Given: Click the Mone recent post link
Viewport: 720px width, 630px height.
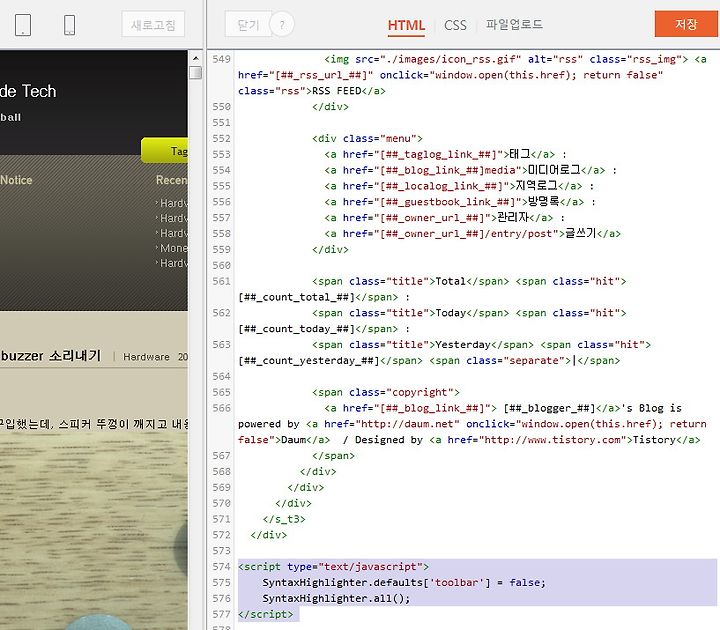Looking at the screenshot, I should point(173,248).
